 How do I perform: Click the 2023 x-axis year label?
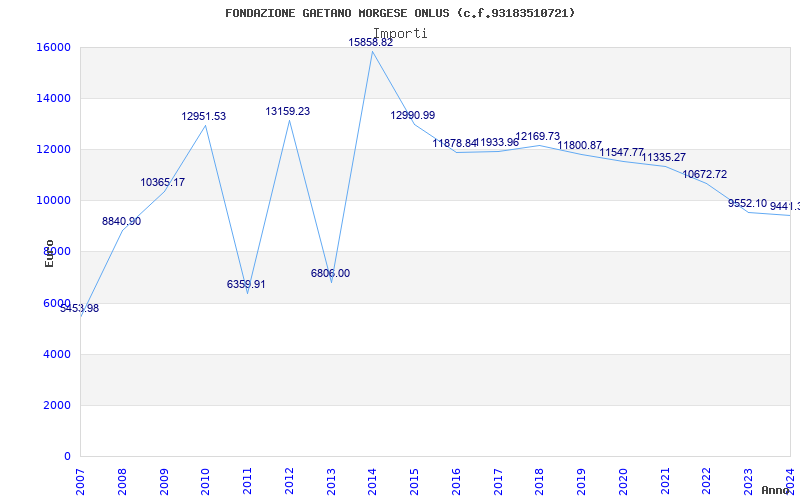point(748,480)
